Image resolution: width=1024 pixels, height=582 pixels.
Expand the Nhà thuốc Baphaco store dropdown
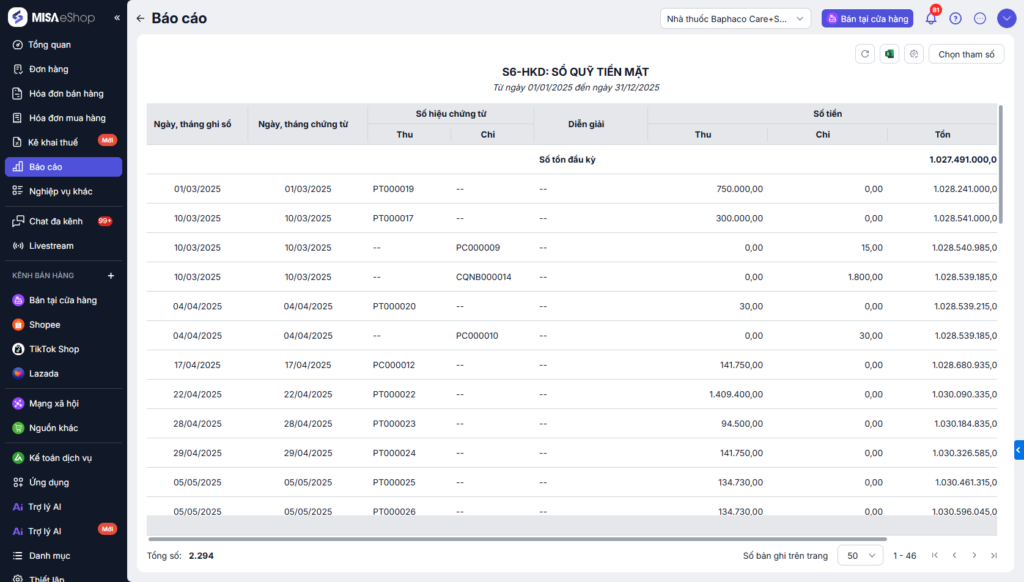pos(735,18)
